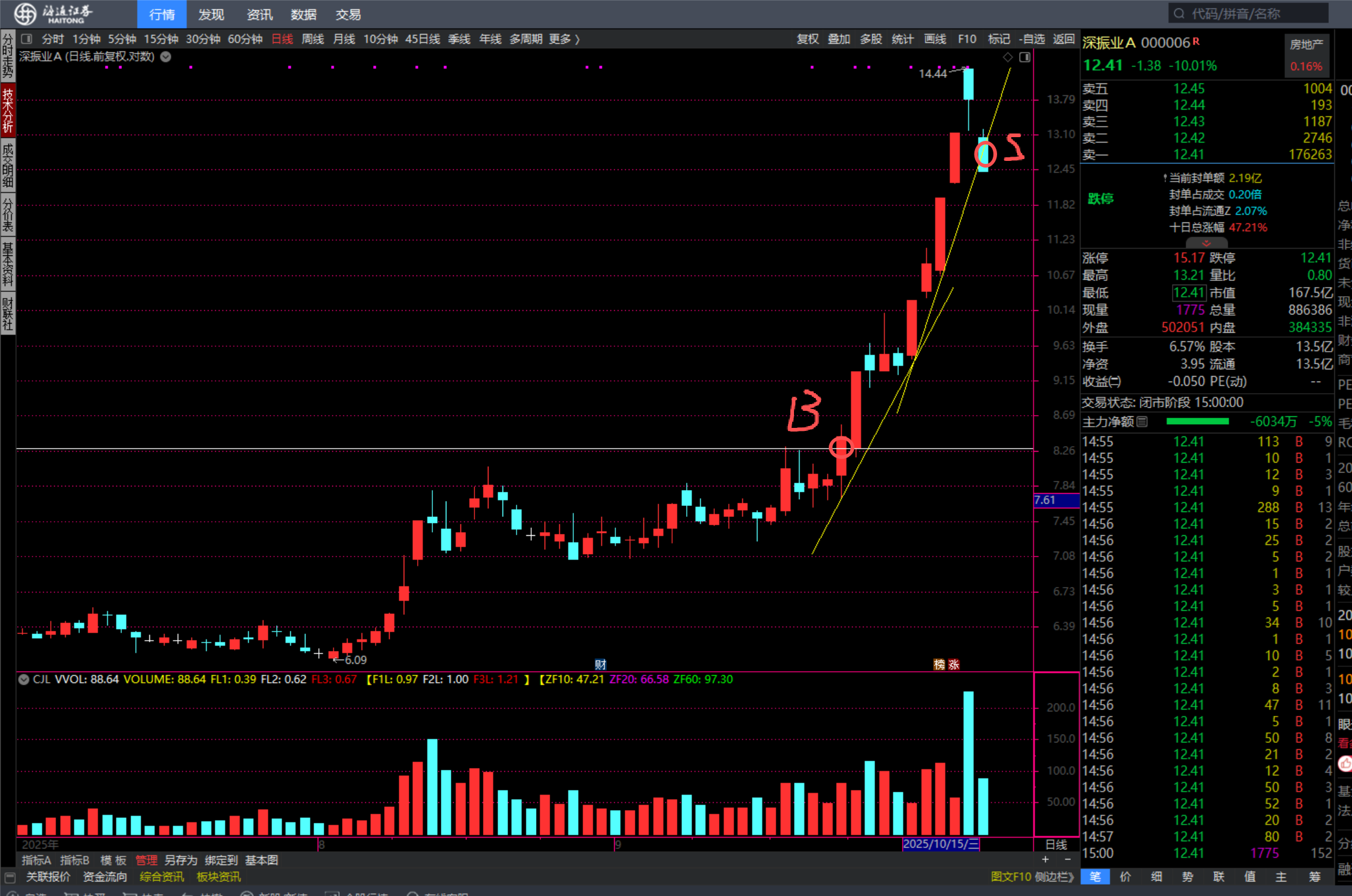1352x896 pixels.
Task: Click the plus zoom-in icon below chart
Action: coord(1045,859)
